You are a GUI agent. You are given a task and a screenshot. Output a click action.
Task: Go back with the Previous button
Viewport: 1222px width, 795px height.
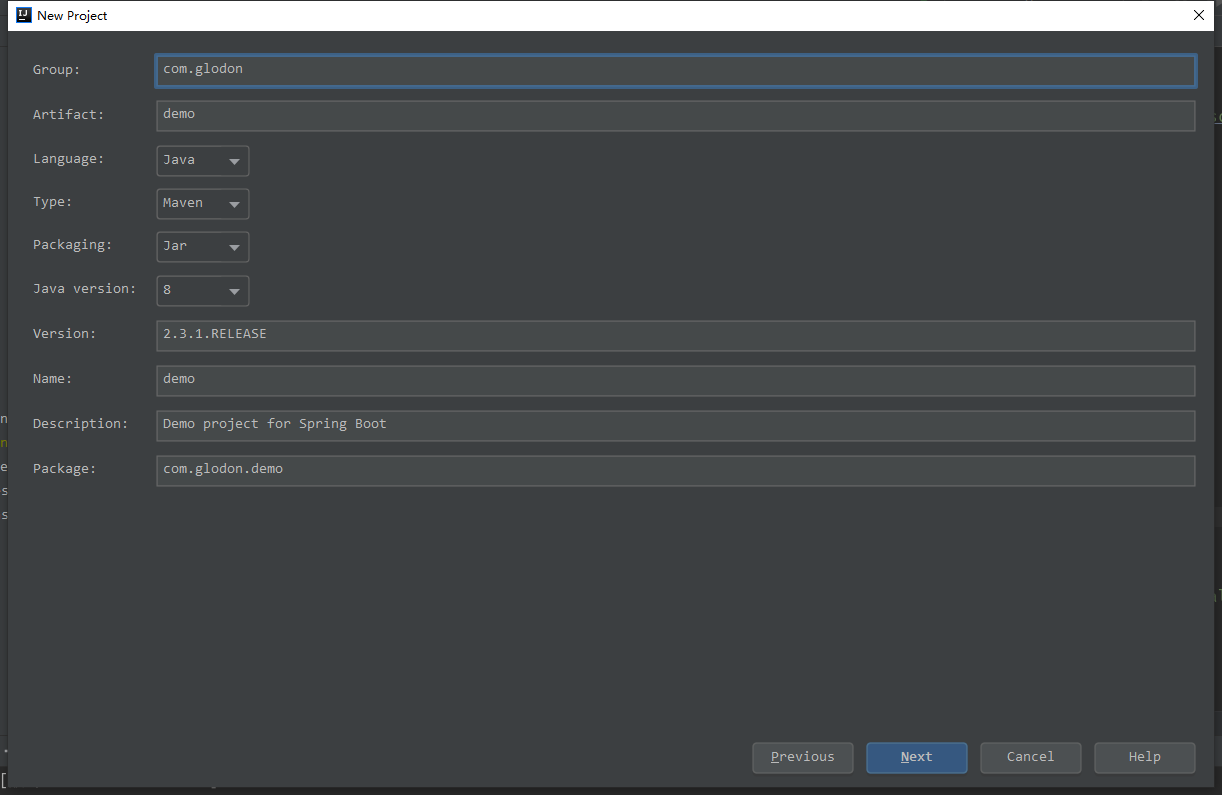802,757
